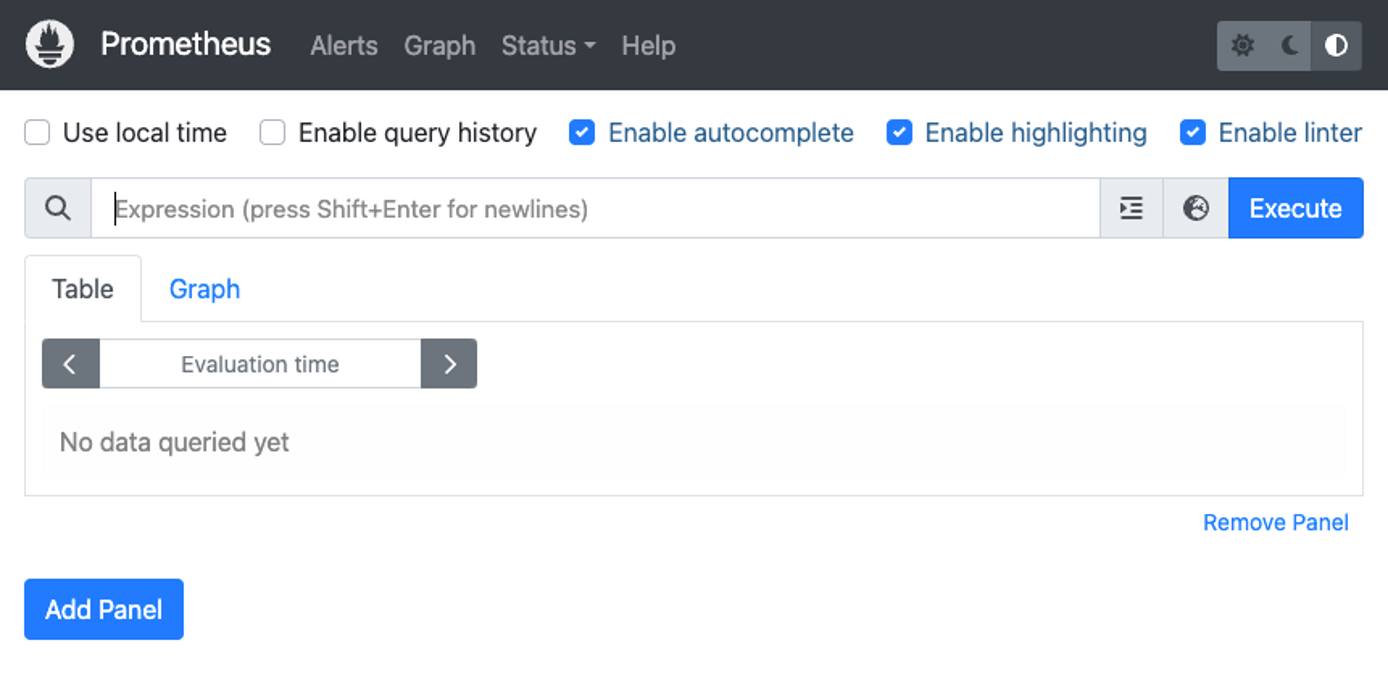1388x677 pixels.
Task: Click the Execute button
Action: point(1296,208)
